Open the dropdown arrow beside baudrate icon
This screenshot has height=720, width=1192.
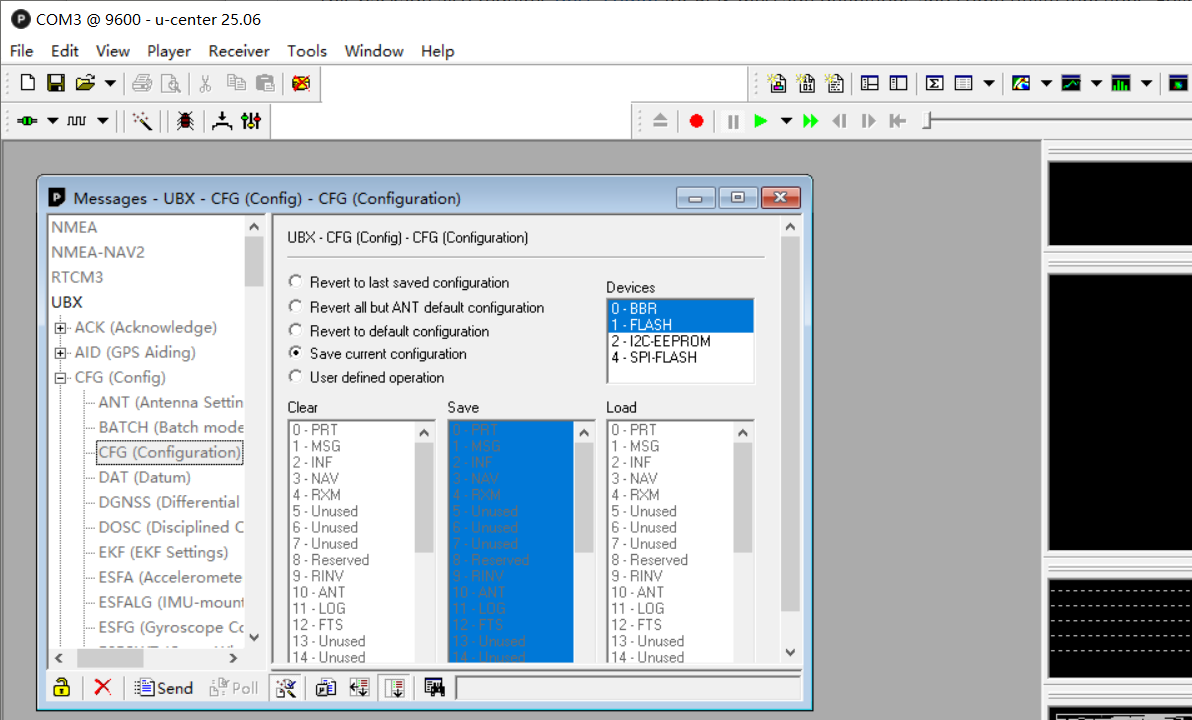pyautogui.click(x=102, y=121)
